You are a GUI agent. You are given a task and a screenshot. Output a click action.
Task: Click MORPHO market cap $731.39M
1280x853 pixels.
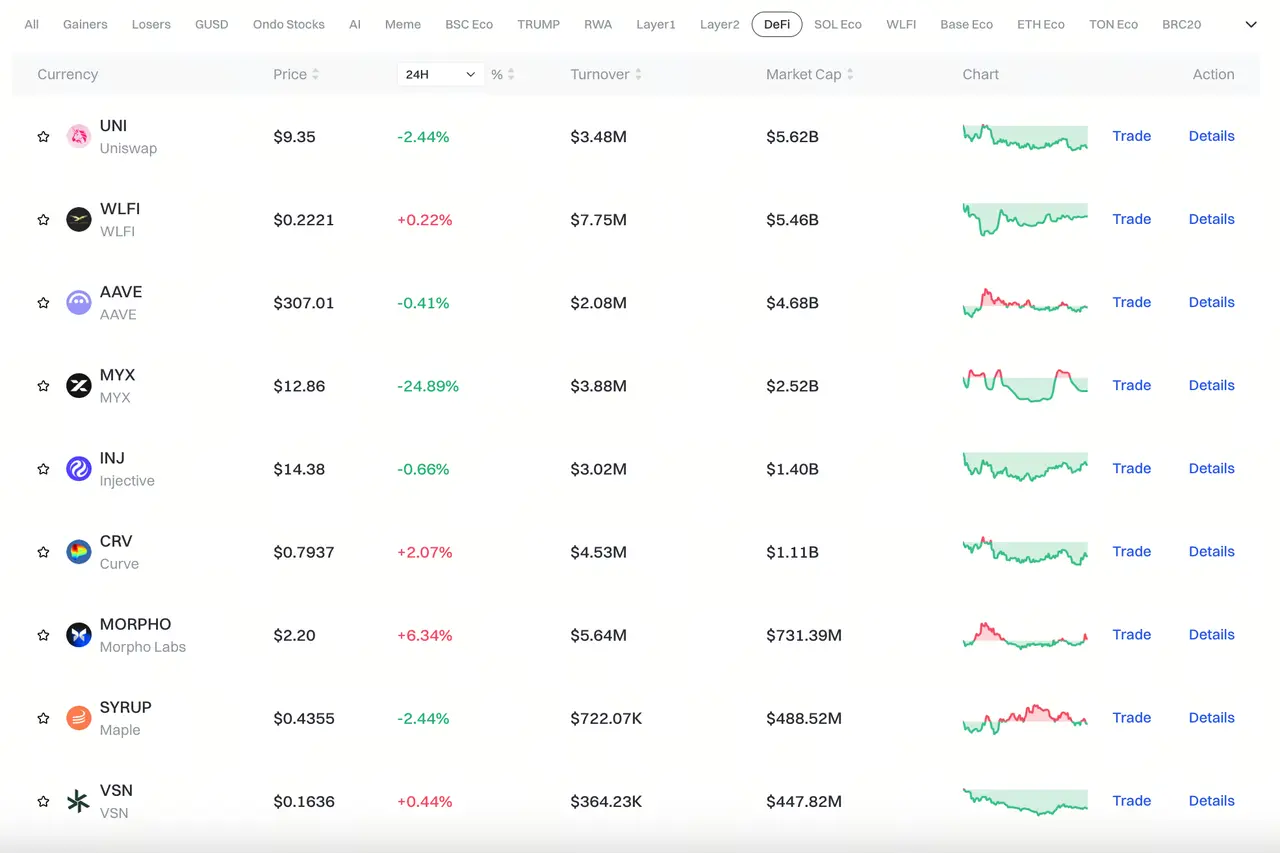tap(804, 634)
